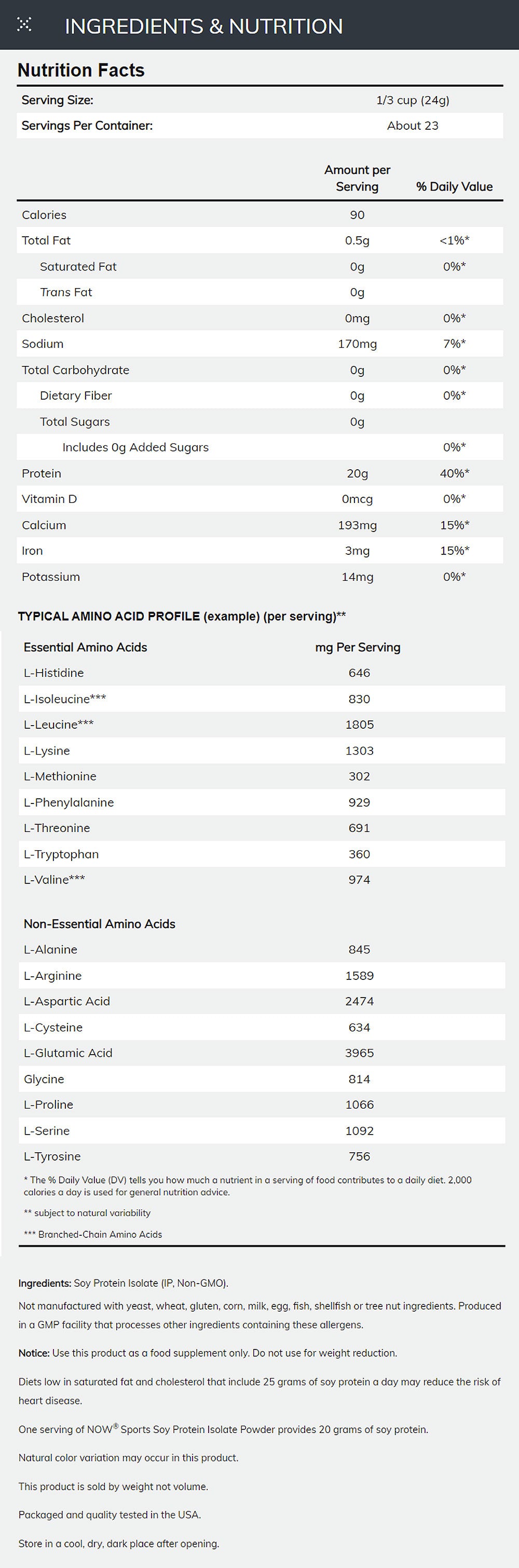This screenshot has width=519, height=1568.
Task: Click the bold Ingredients label
Action: (x=45, y=1283)
